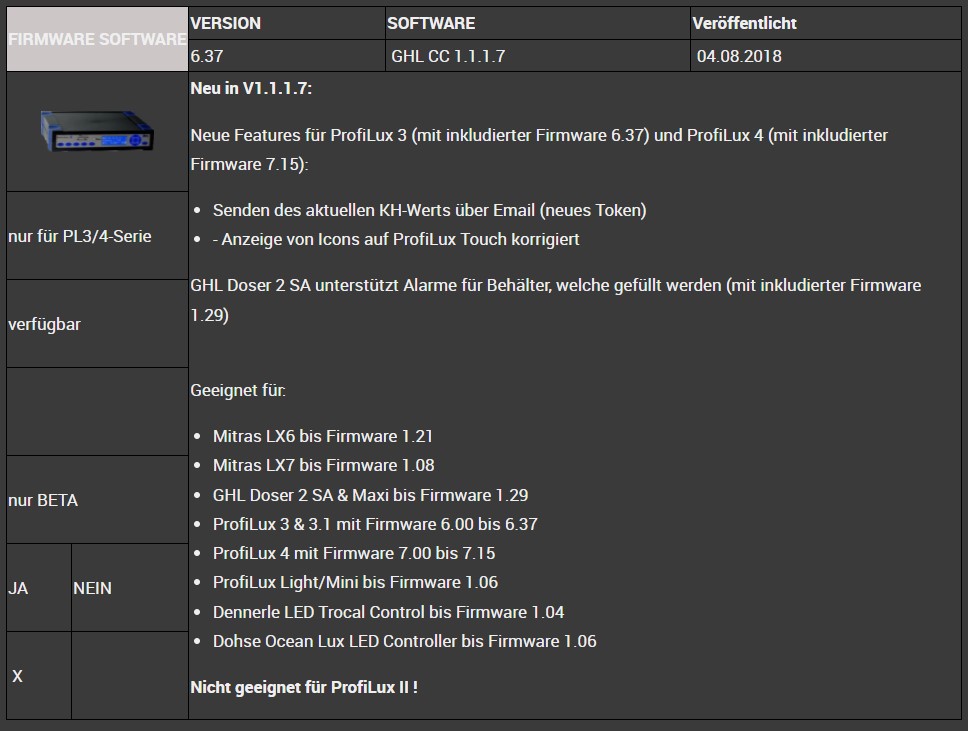The width and height of the screenshot is (968, 731).
Task: Click the version number 6.37 cell
Action: pos(207,56)
